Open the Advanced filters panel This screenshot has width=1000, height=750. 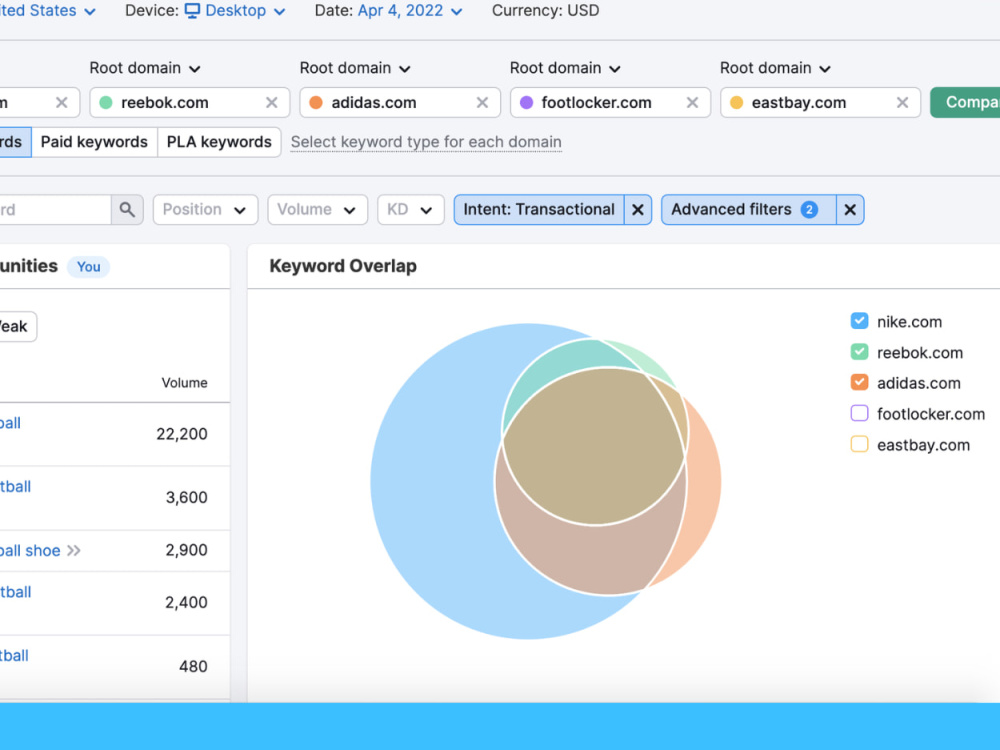749,210
